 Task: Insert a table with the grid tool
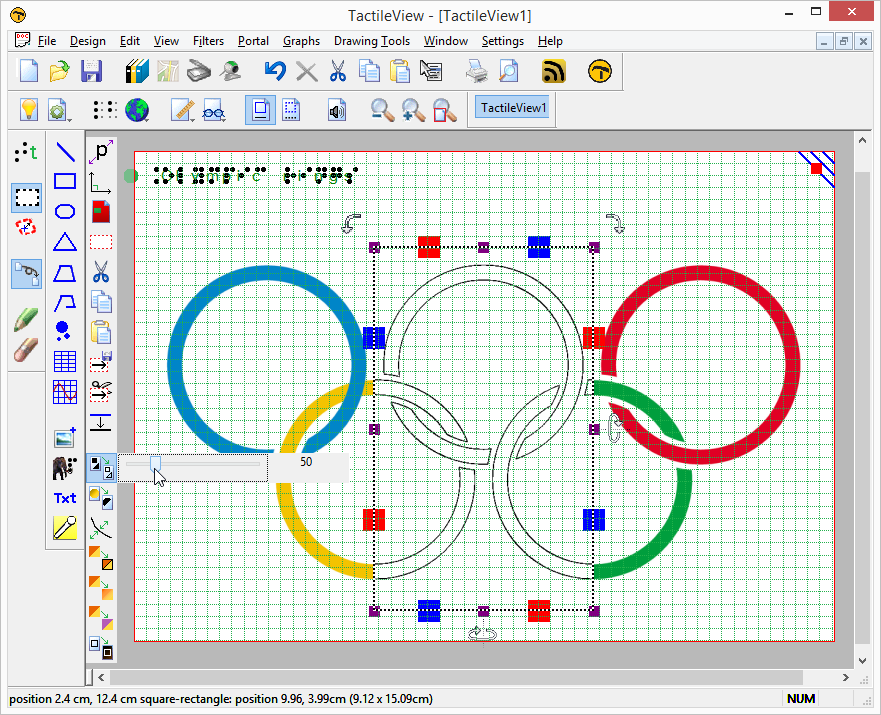[65, 362]
